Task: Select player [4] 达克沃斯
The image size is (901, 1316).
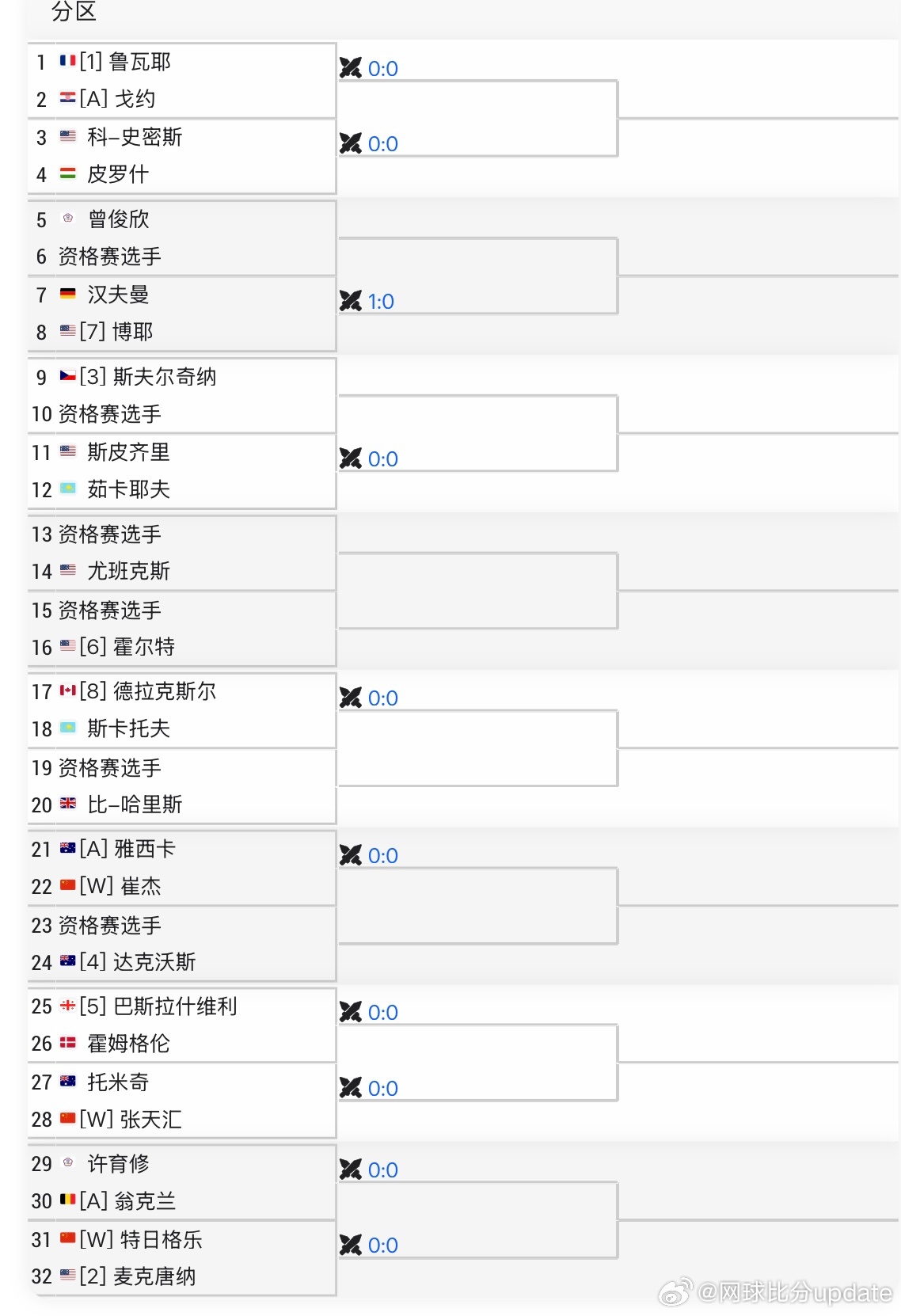Action: 138,962
